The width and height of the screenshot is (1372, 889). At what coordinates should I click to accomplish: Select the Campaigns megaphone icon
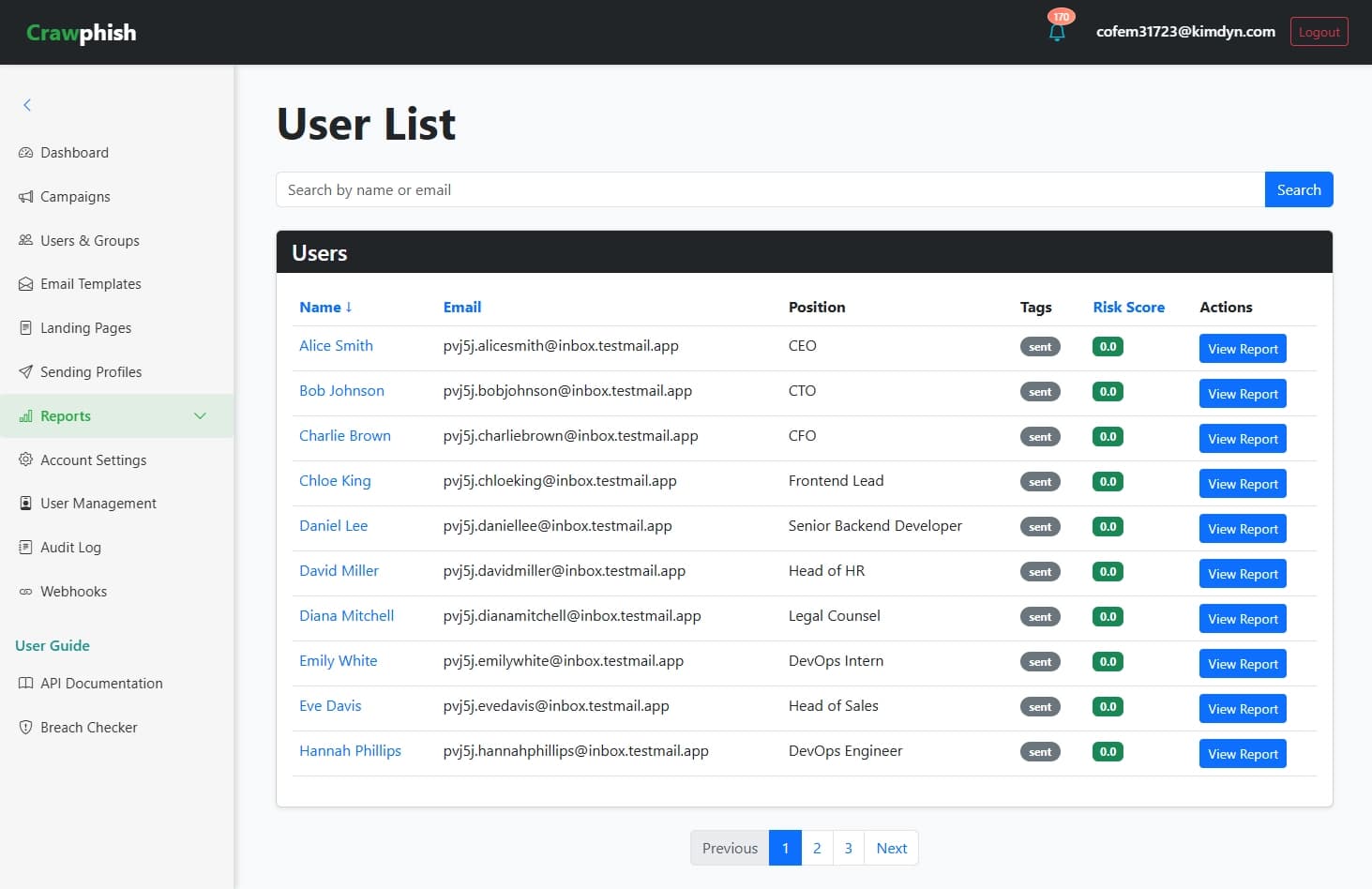23,196
